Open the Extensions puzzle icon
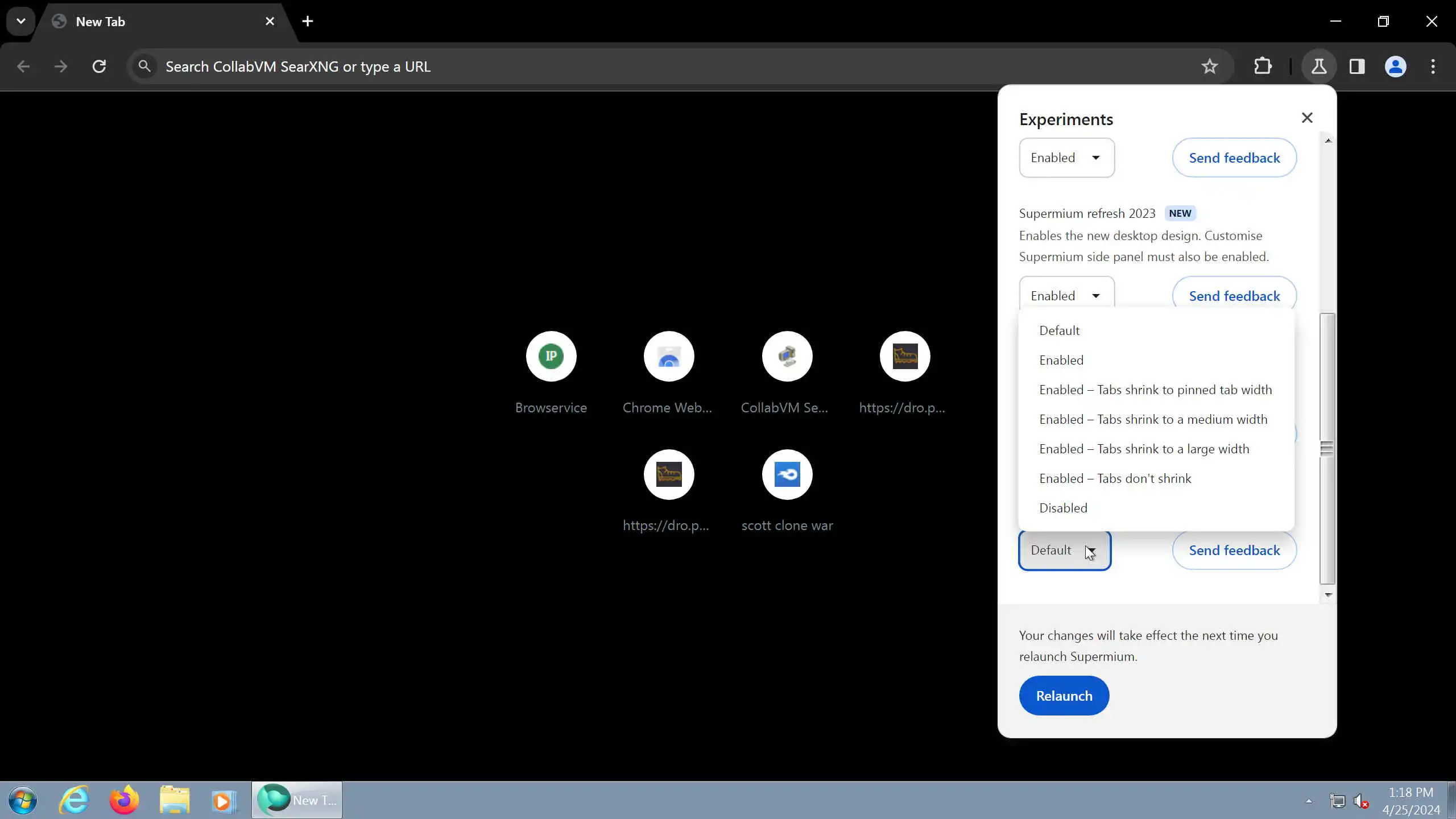 point(1263,67)
